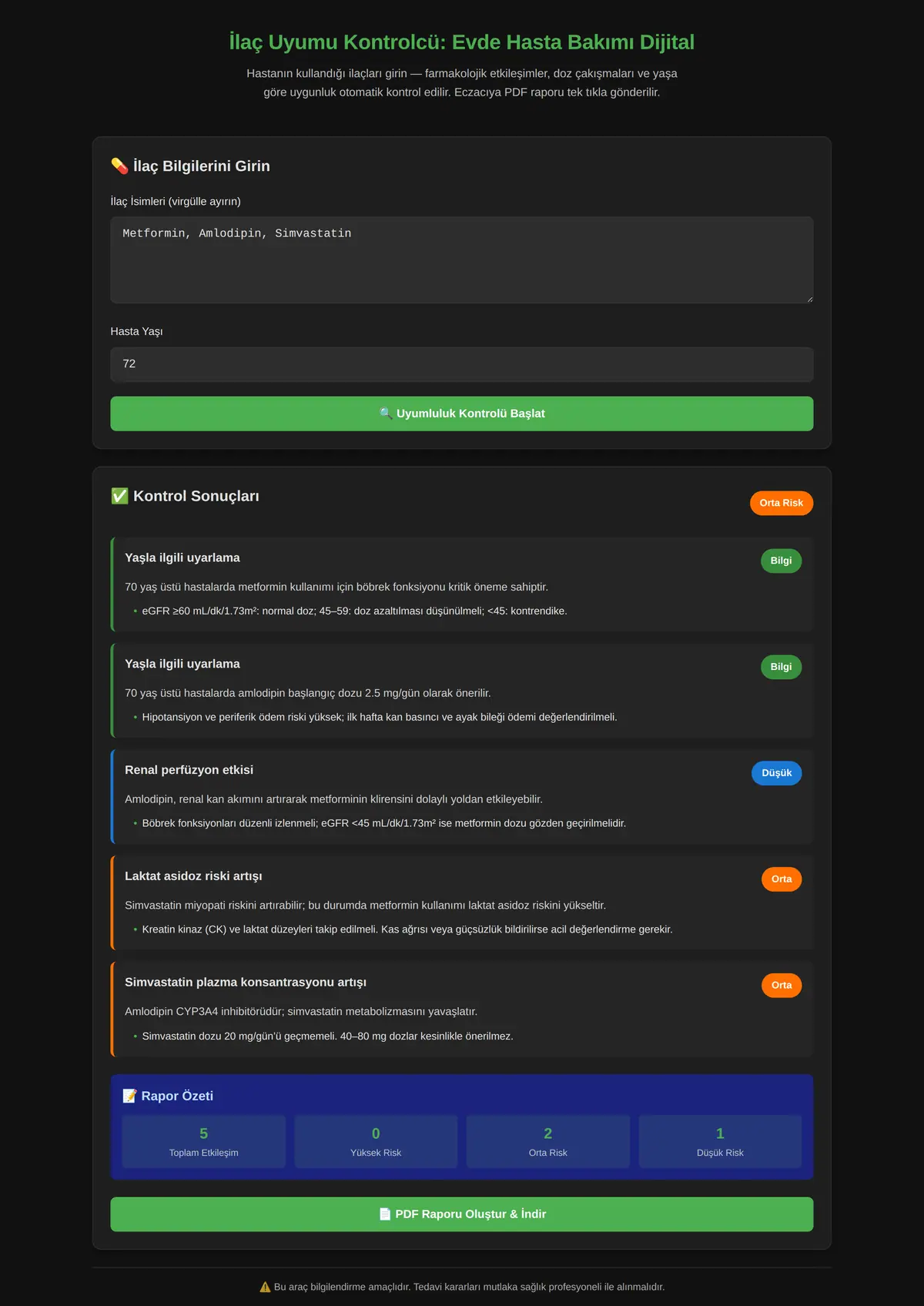Click the İlaç İsimleri (virgülle ayırın) label
This screenshot has width=924, height=1306.
[x=176, y=202]
